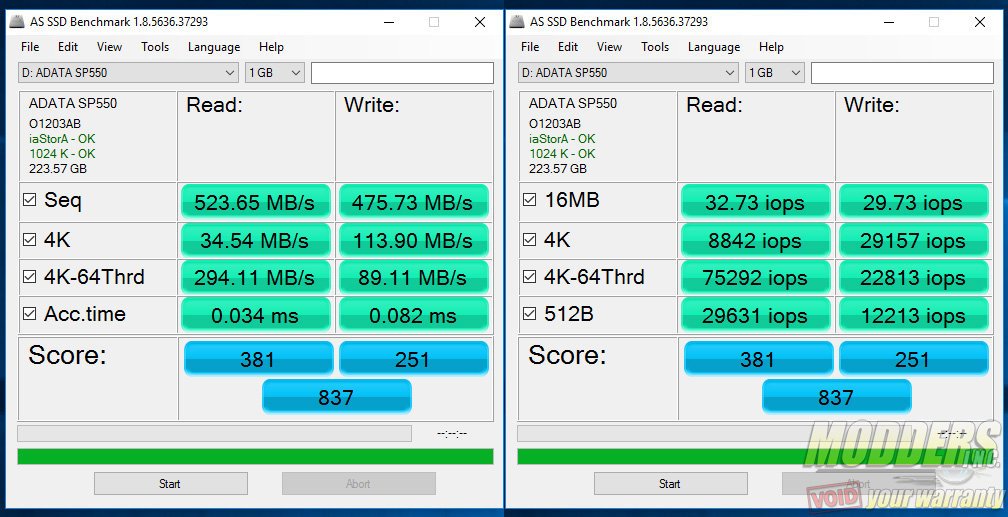Click the green progress bar in right window

click(755, 457)
